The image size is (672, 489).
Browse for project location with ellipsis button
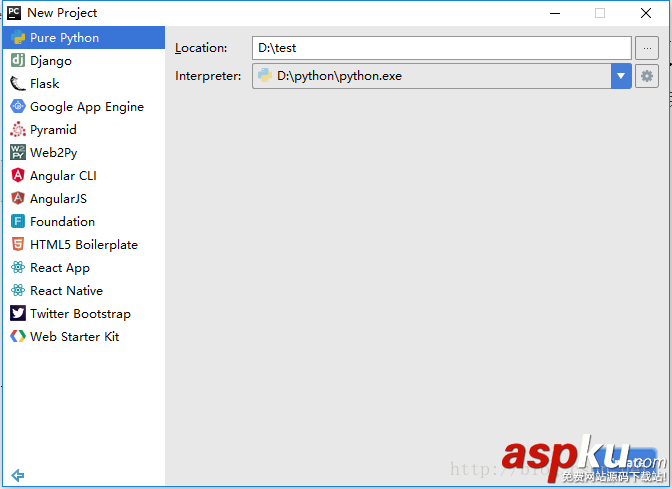click(x=647, y=48)
